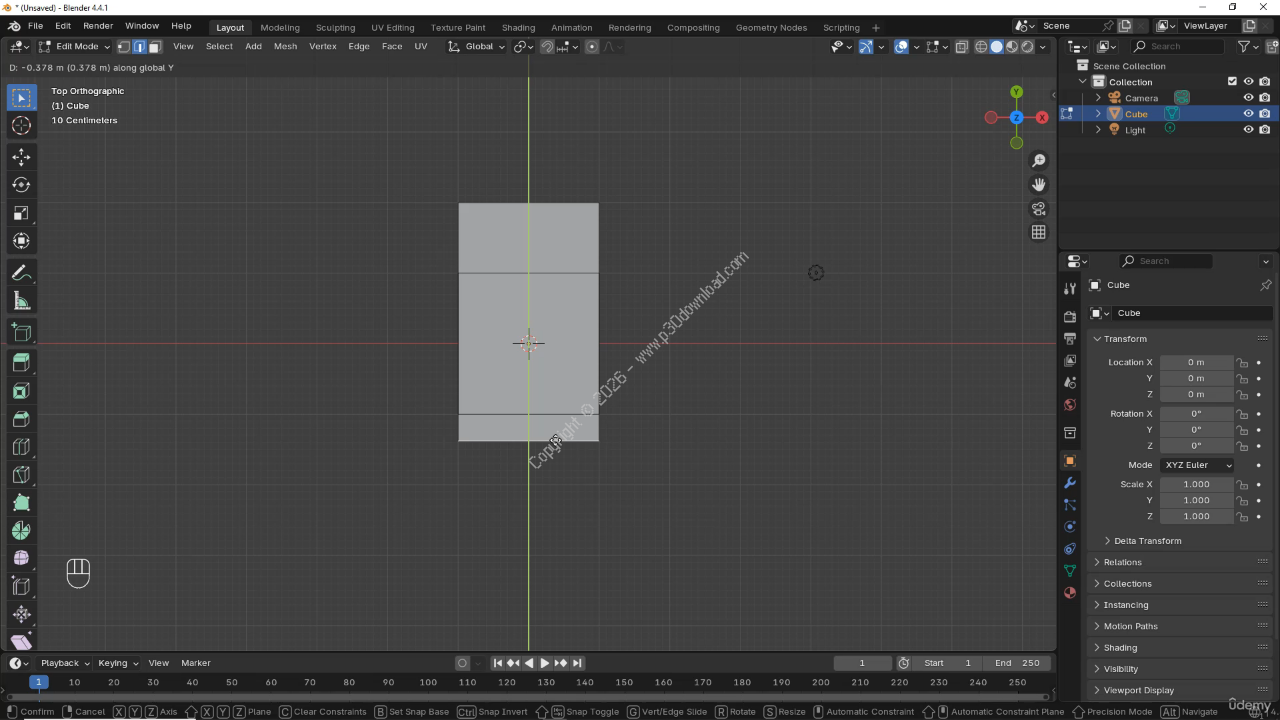Switch to perspective/orthographic grid icon
Image resolution: width=1280 pixels, height=720 pixels.
point(1039,232)
